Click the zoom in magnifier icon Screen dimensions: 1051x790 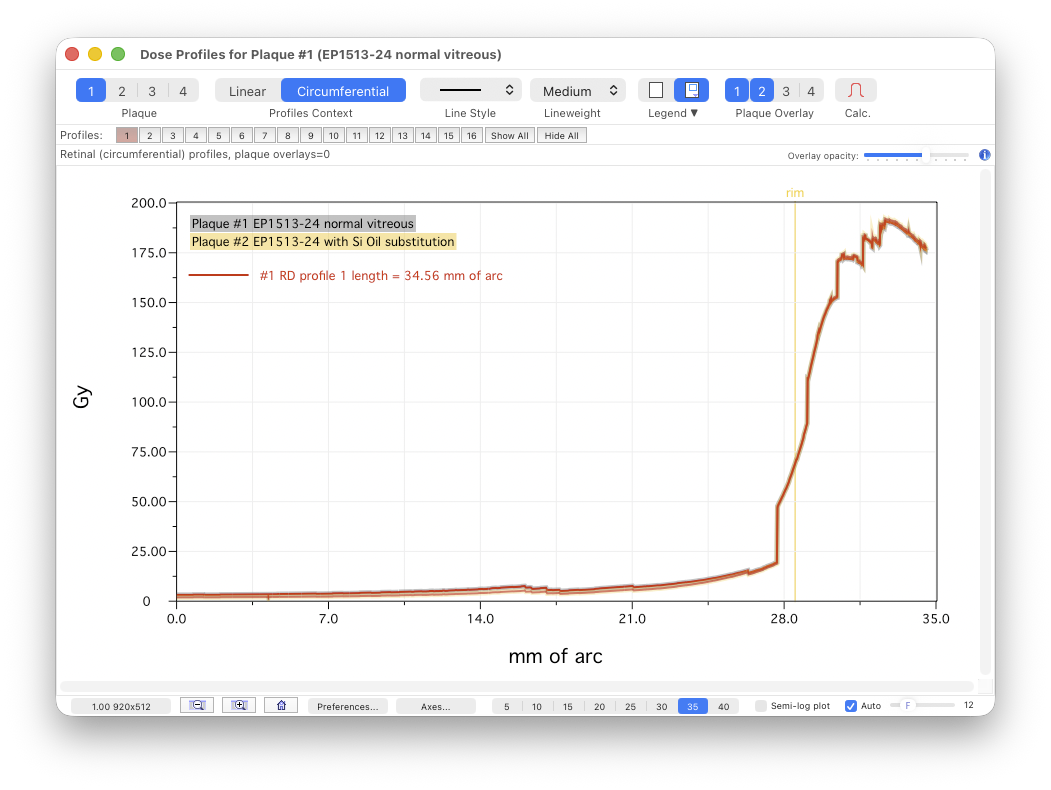pos(239,705)
